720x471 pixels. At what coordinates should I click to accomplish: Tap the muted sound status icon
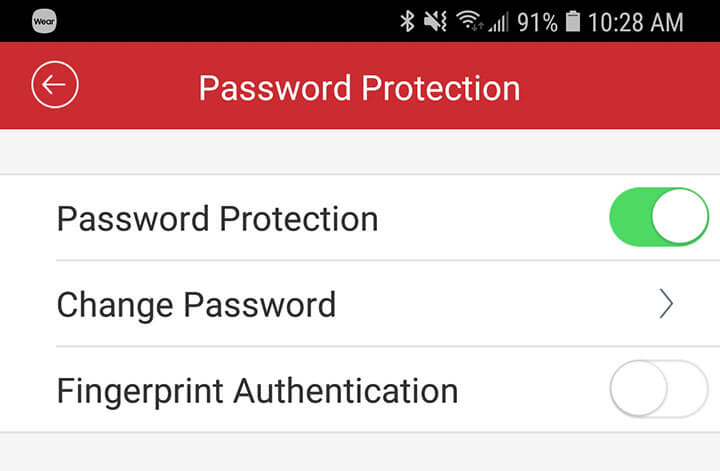[435, 22]
